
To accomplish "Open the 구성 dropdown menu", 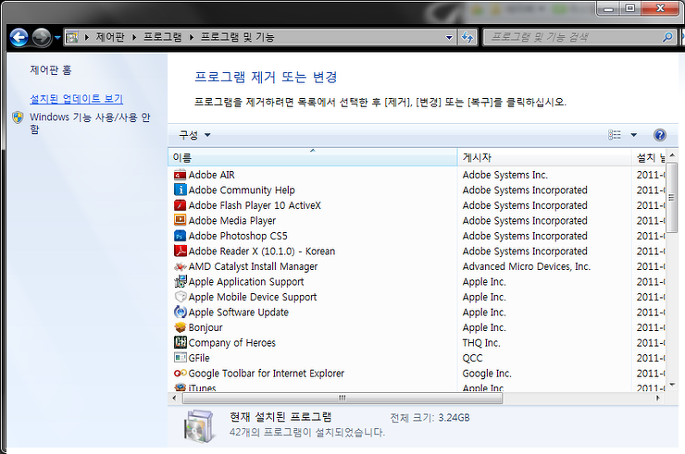I will 194,135.
